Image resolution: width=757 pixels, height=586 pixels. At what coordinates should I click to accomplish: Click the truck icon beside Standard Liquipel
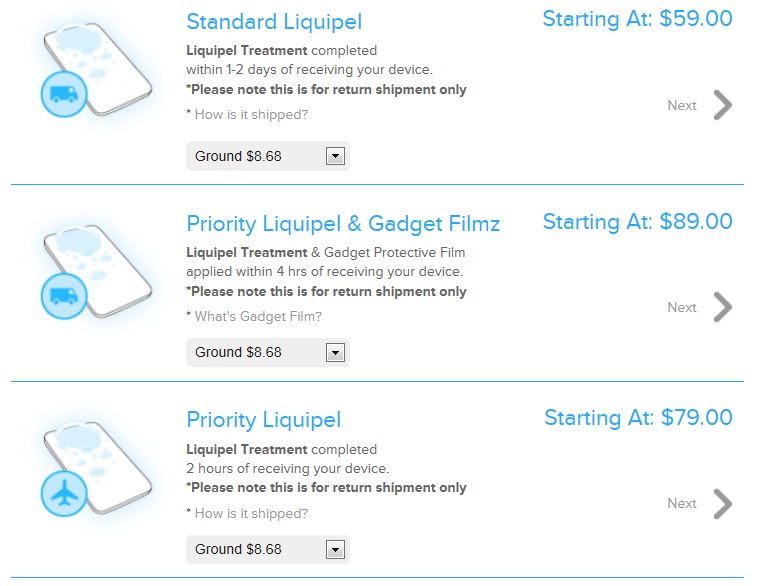tap(65, 95)
